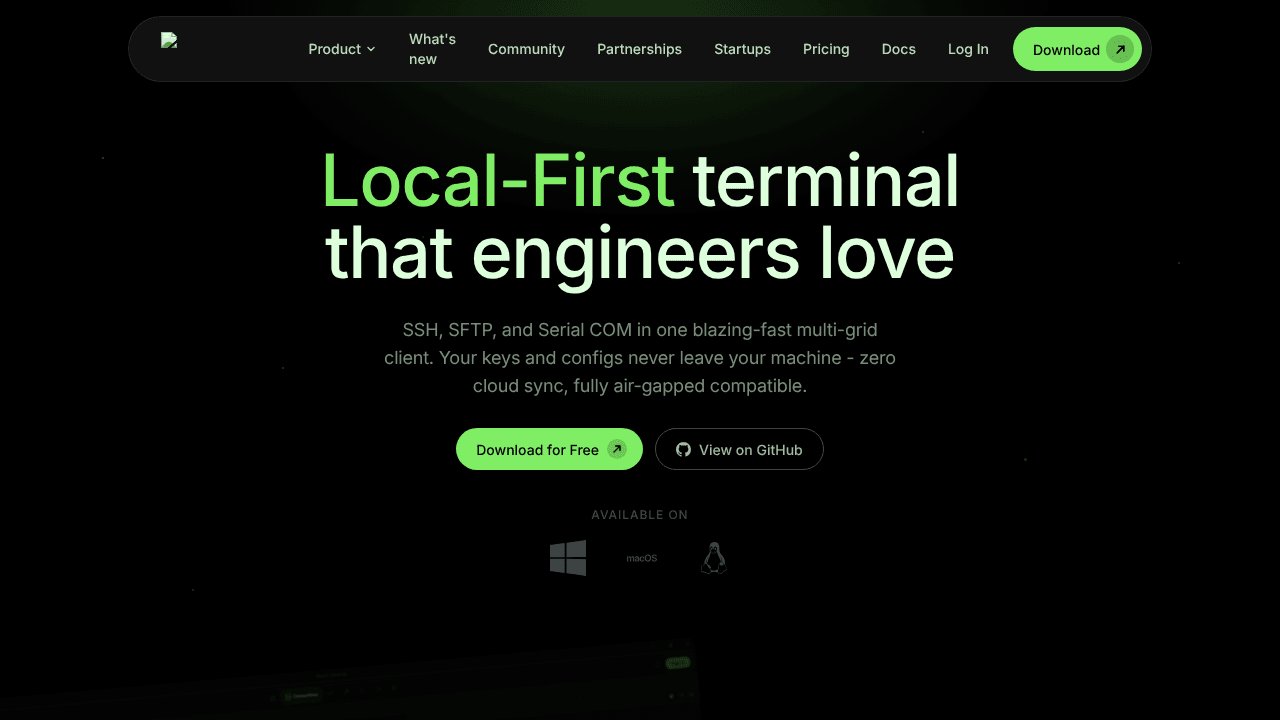Expand the Product menu chevron

pyautogui.click(x=371, y=49)
